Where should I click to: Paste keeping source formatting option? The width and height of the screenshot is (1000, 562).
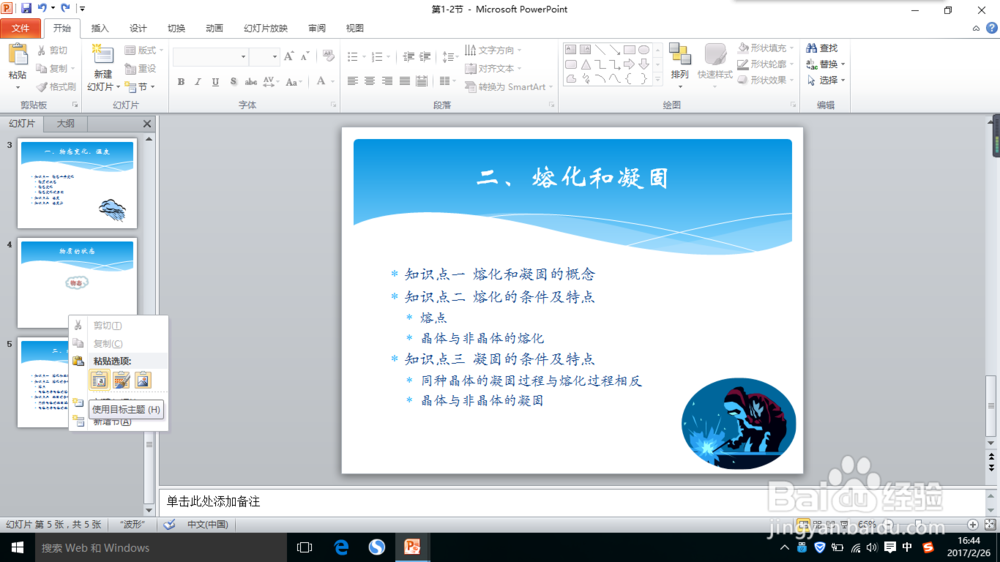(121, 380)
